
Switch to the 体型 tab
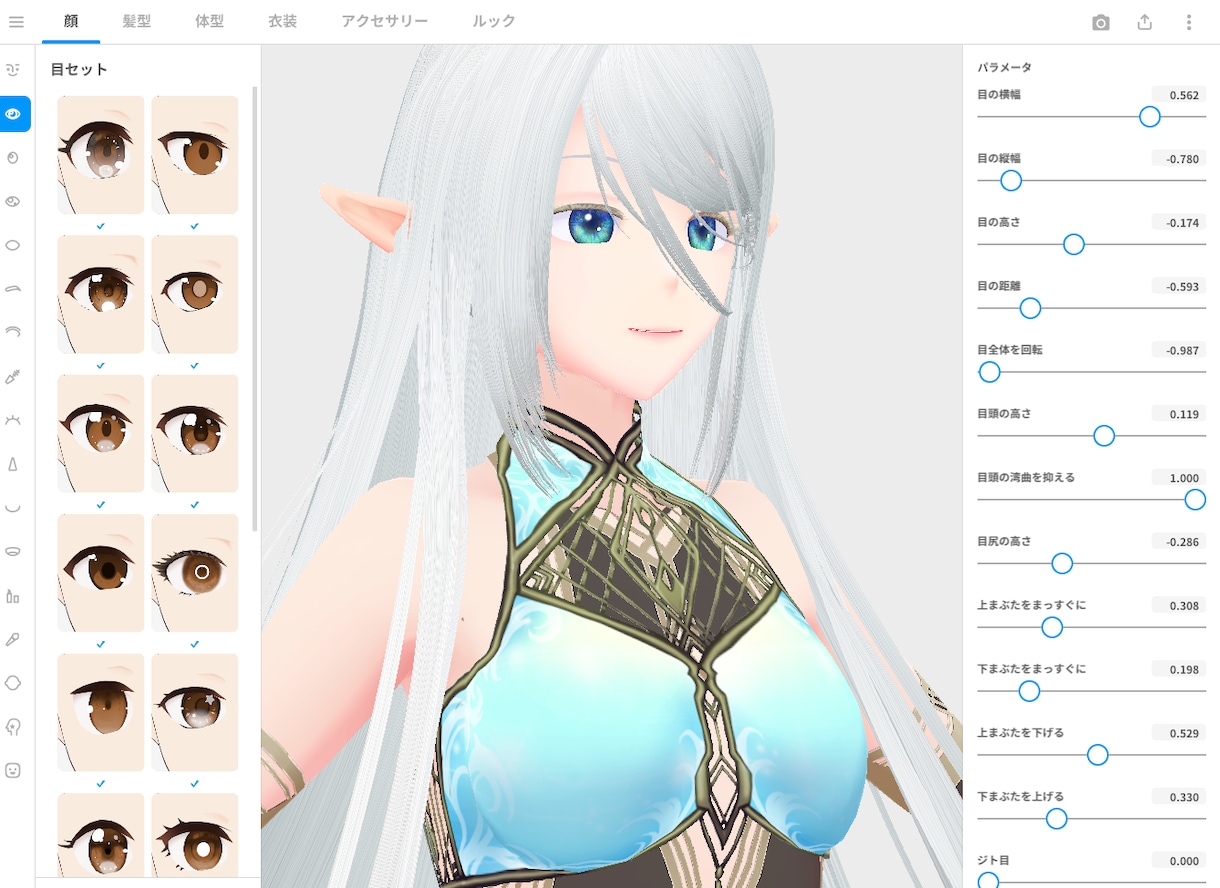210,21
